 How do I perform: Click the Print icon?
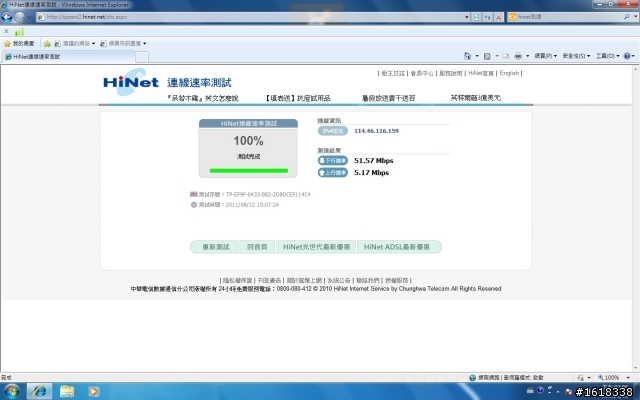(518, 56)
